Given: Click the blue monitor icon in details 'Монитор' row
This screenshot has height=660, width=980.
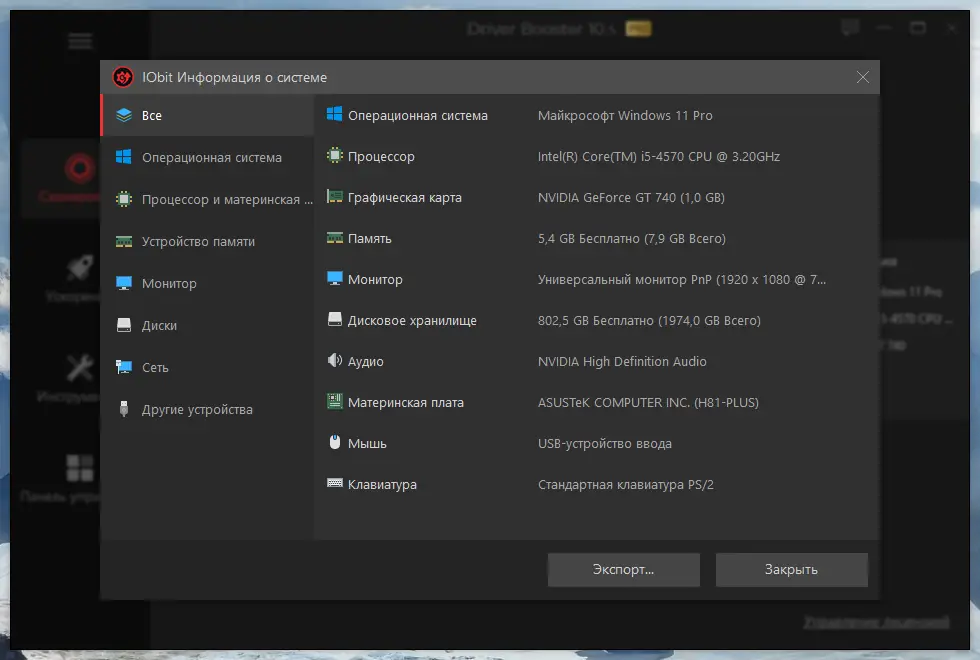Looking at the screenshot, I should point(334,279).
